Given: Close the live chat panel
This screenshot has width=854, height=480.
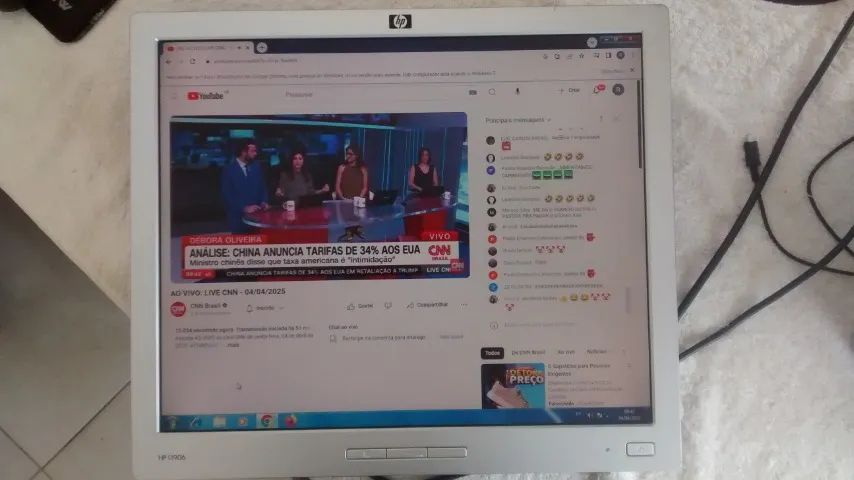Looking at the screenshot, I should 618,118.
